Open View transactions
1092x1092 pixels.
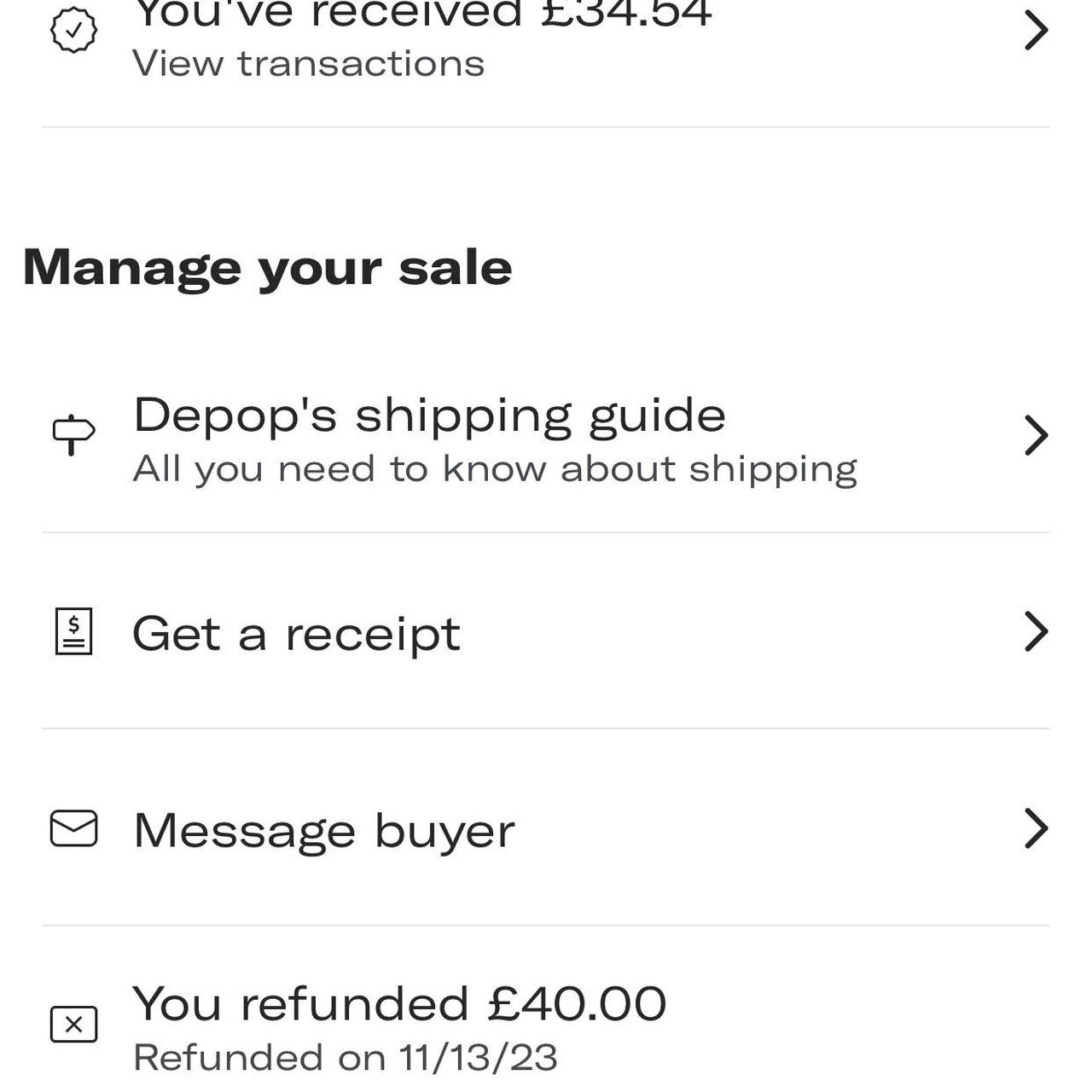308,61
